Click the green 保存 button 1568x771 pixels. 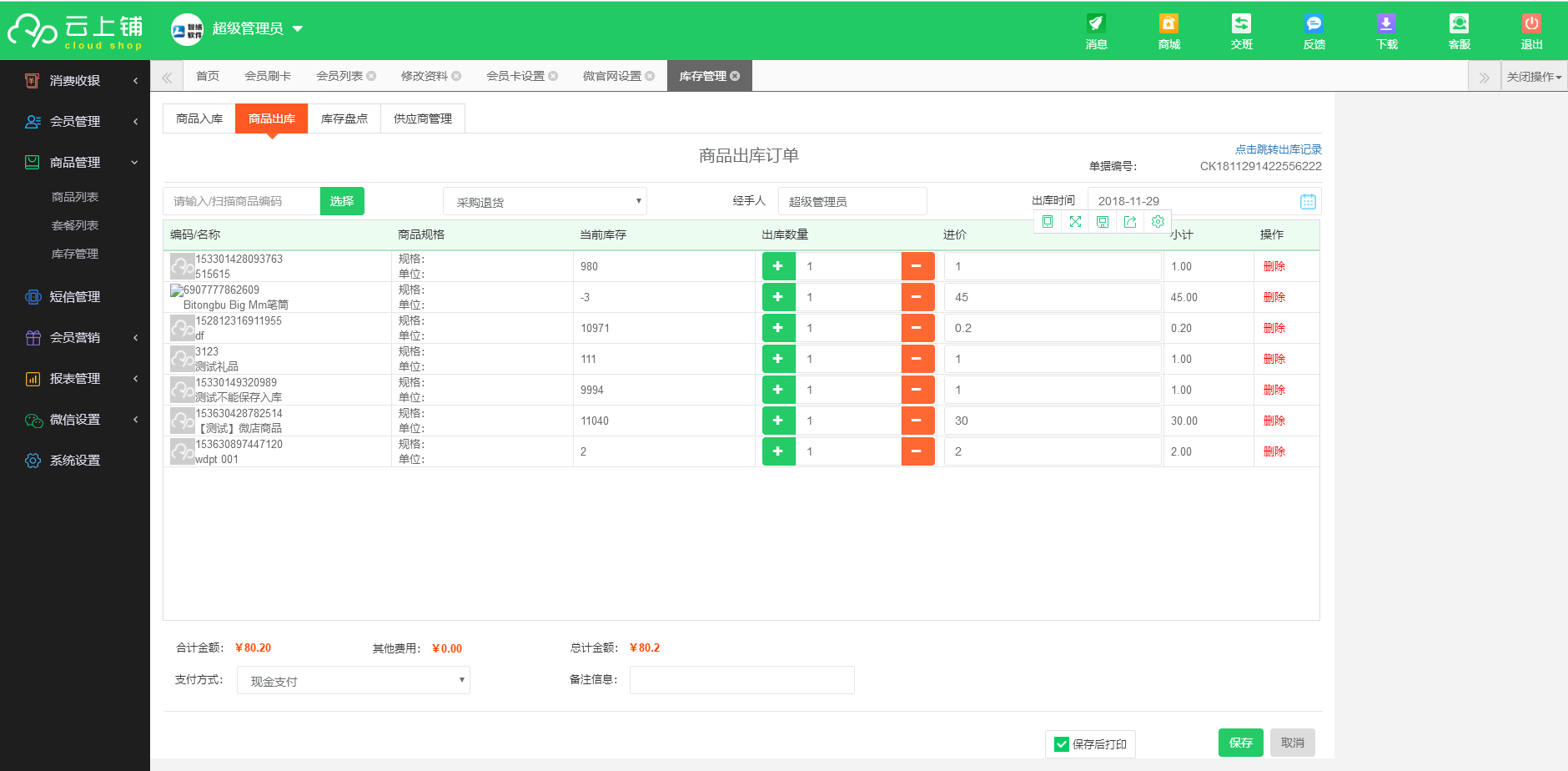click(x=1241, y=743)
